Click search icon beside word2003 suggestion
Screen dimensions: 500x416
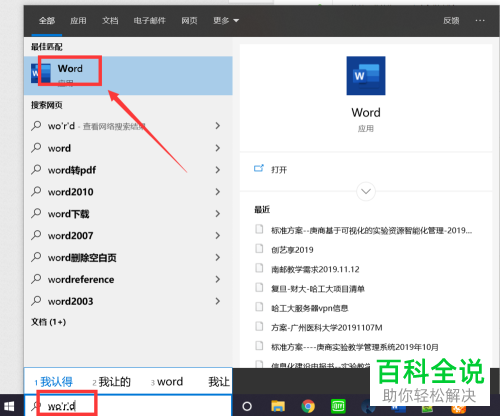(x=36, y=301)
